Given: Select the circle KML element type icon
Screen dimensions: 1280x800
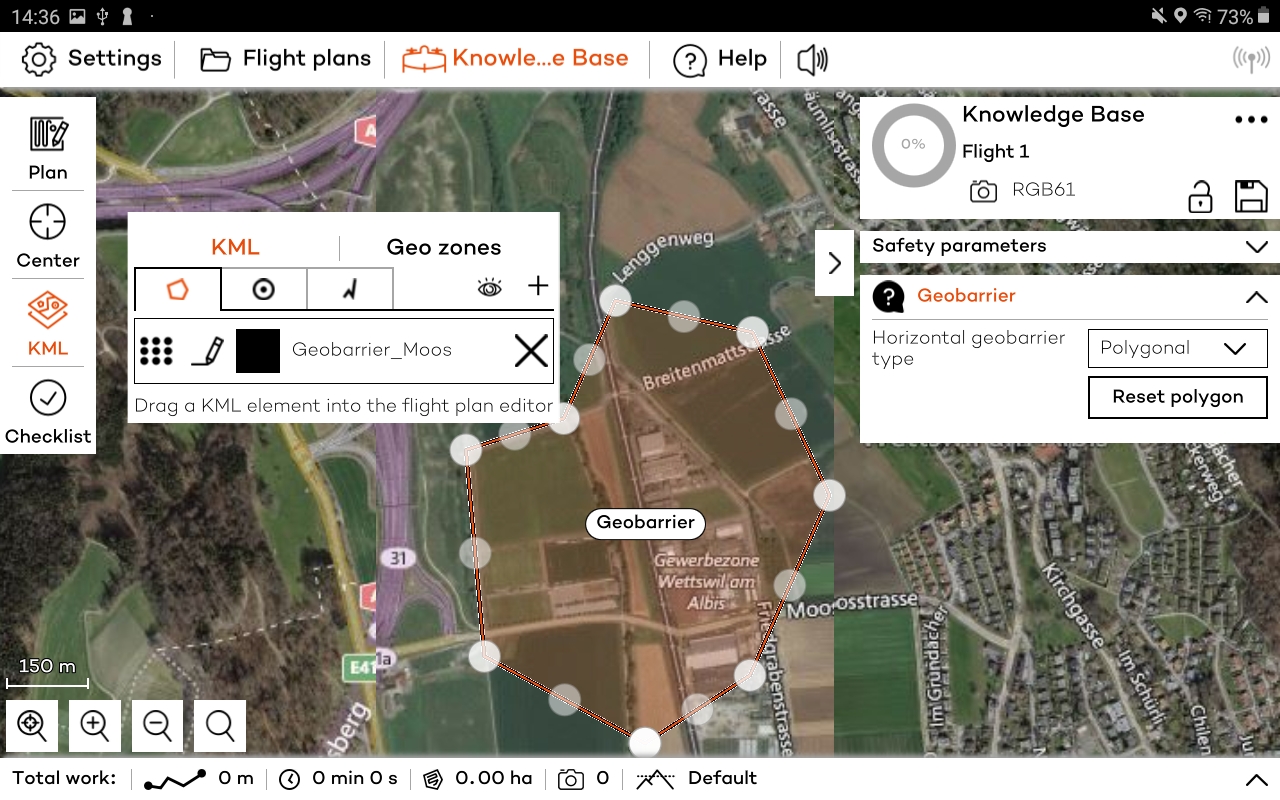Looking at the screenshot, I should pos(263,289).
